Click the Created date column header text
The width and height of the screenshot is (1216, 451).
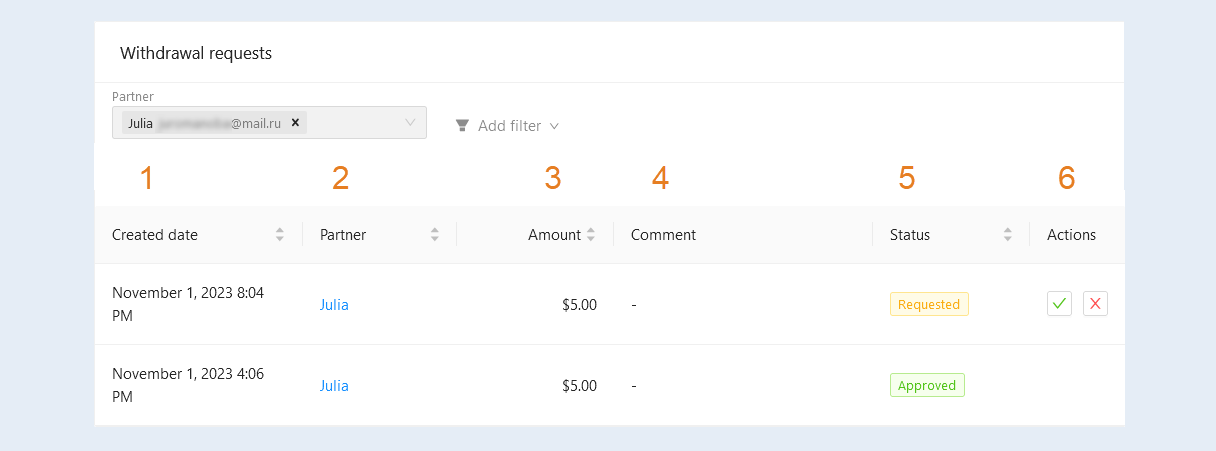click(x=155, y=235)
